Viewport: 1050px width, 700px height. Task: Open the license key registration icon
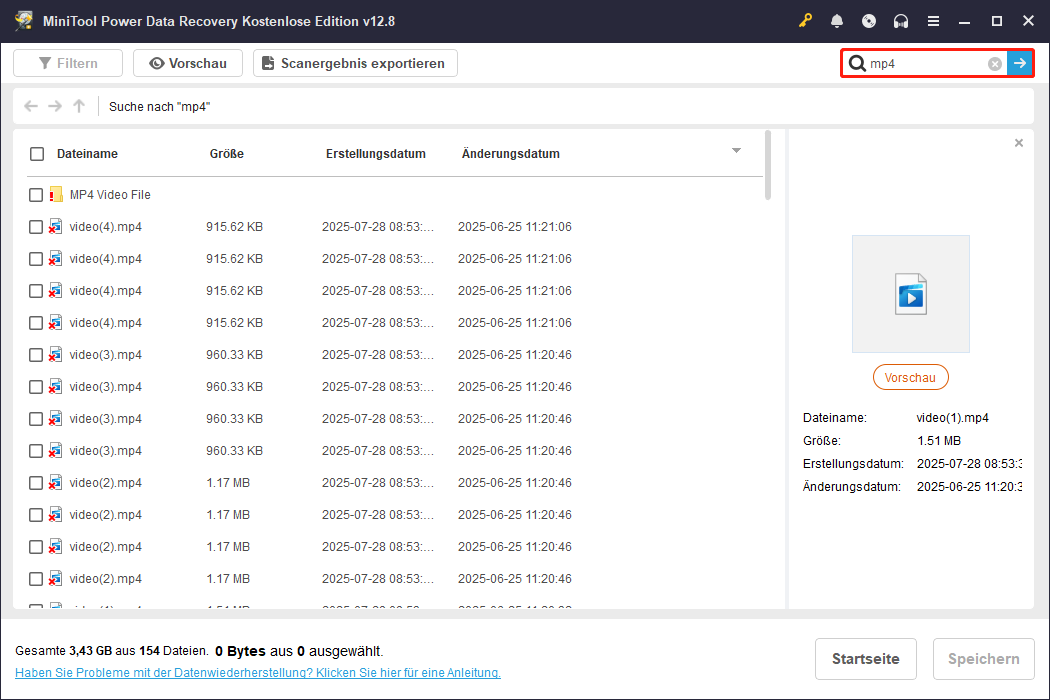click(x=806, y=20)
